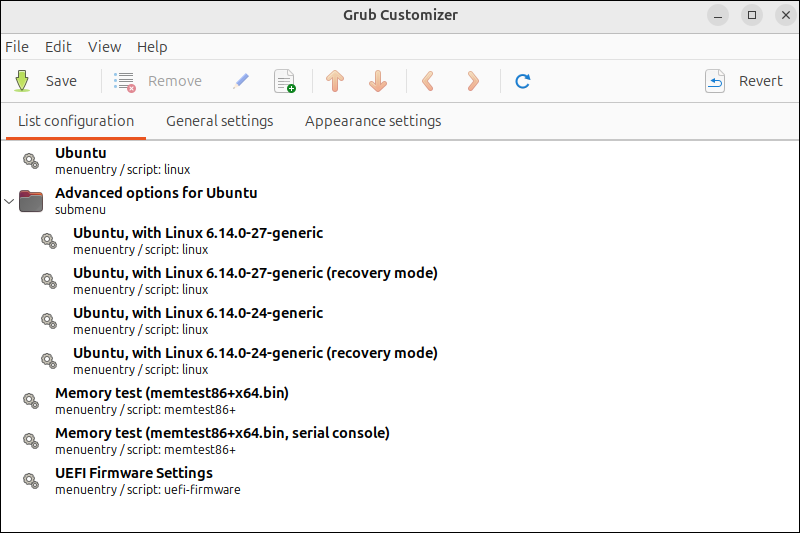The width and height of the screenshot is (800, 533).
Task: Click the new entry document icon
Action: [x=285, y=81]
